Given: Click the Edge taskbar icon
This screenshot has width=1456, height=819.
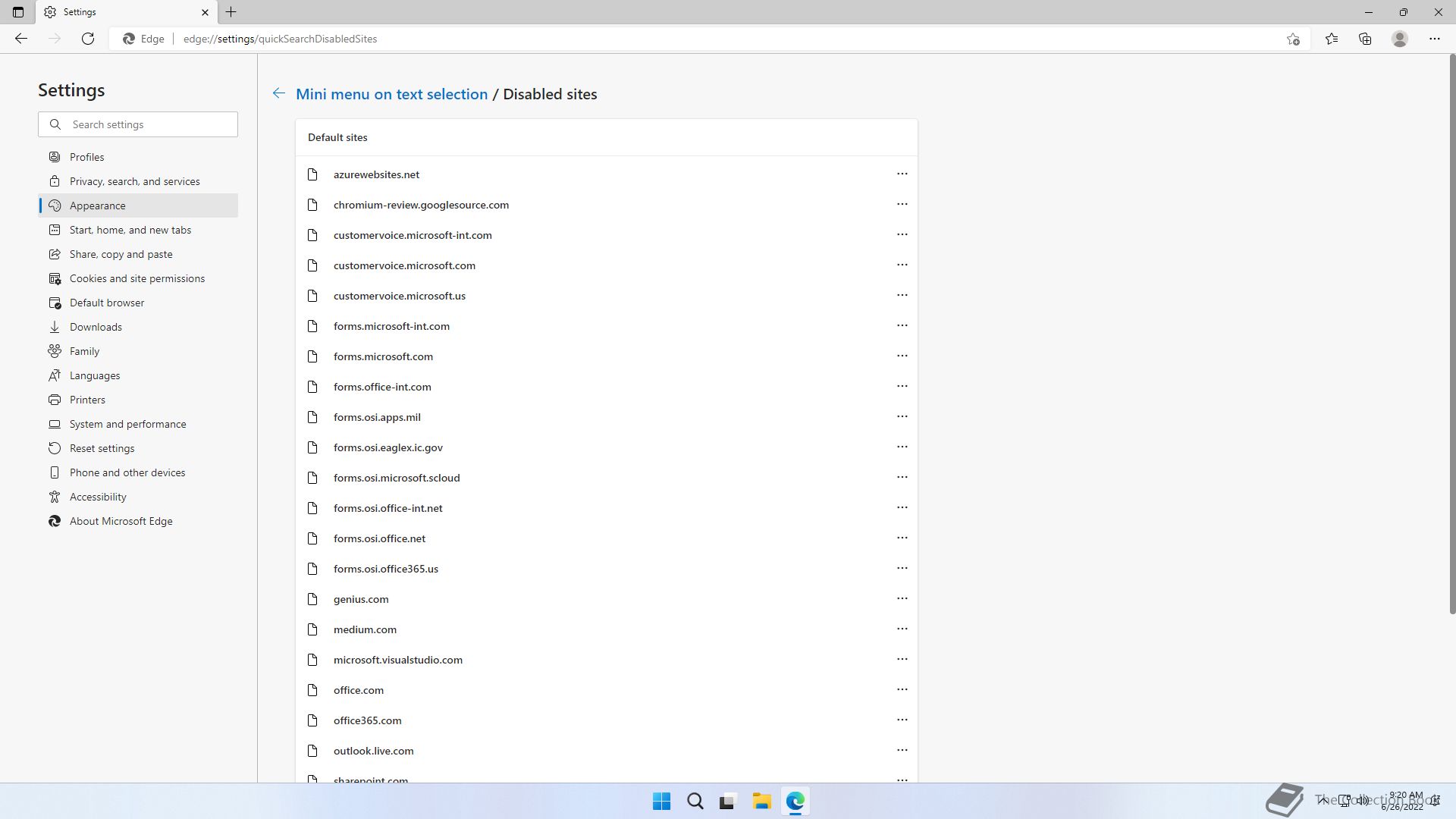Looking at the screenshot, I should click(795, 801).
